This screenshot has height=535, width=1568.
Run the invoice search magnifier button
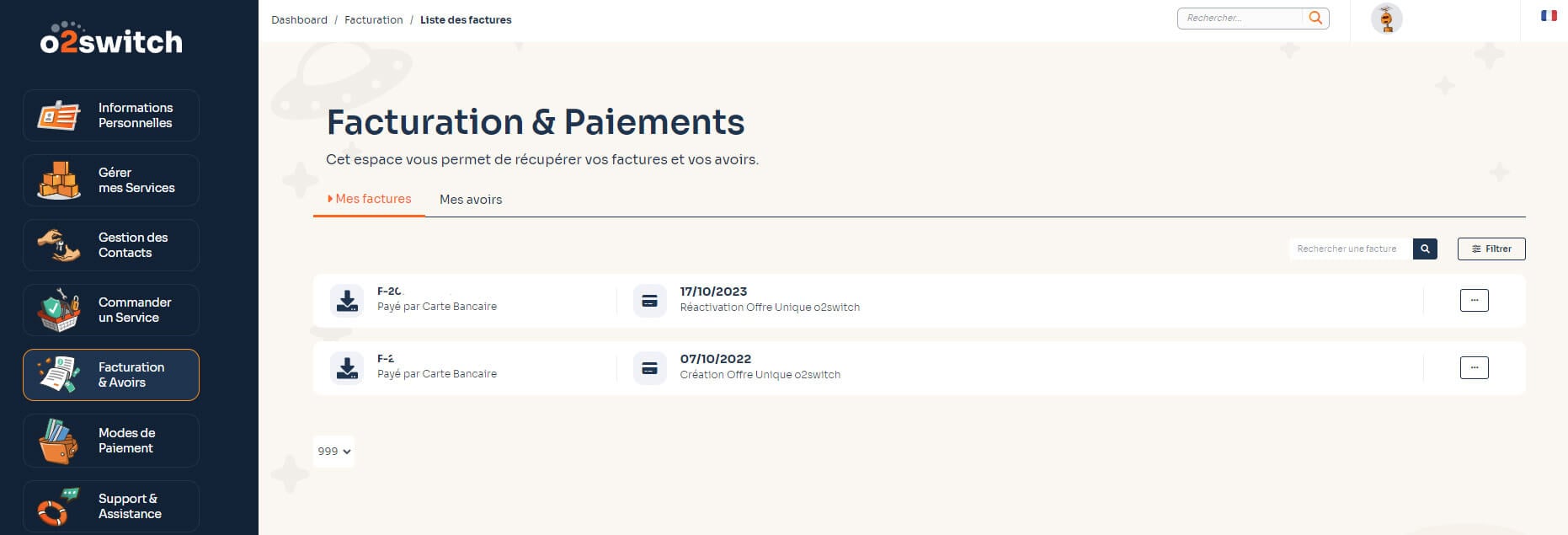1425,249
